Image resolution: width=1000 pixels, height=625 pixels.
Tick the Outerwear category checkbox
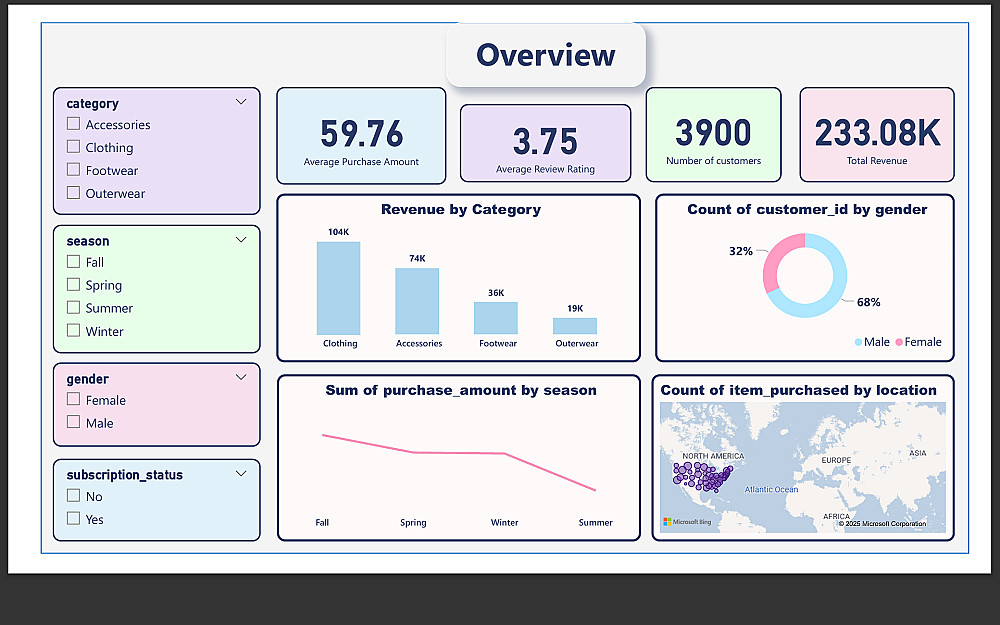pyautogui.click(x=73, y=193)
